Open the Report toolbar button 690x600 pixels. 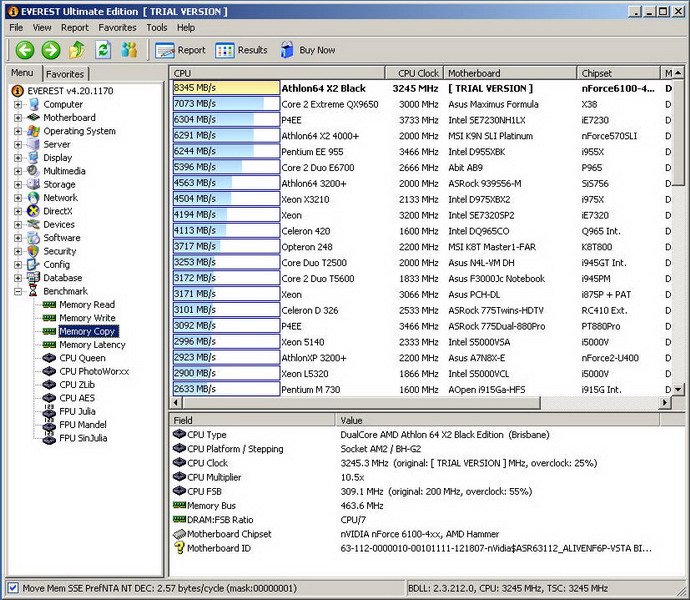click(180, 50)
